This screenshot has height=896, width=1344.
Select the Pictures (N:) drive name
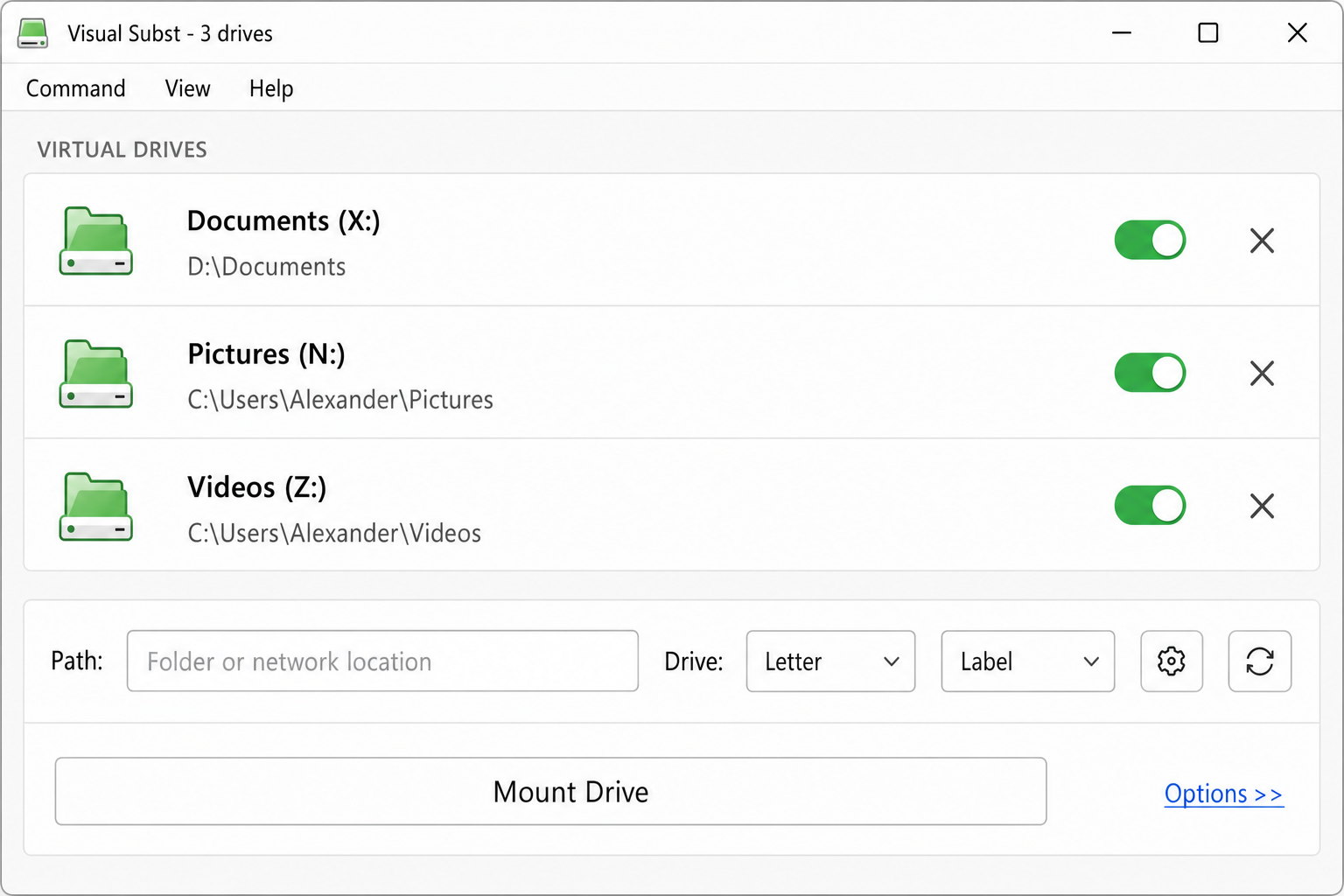click(x=267, y=354)
